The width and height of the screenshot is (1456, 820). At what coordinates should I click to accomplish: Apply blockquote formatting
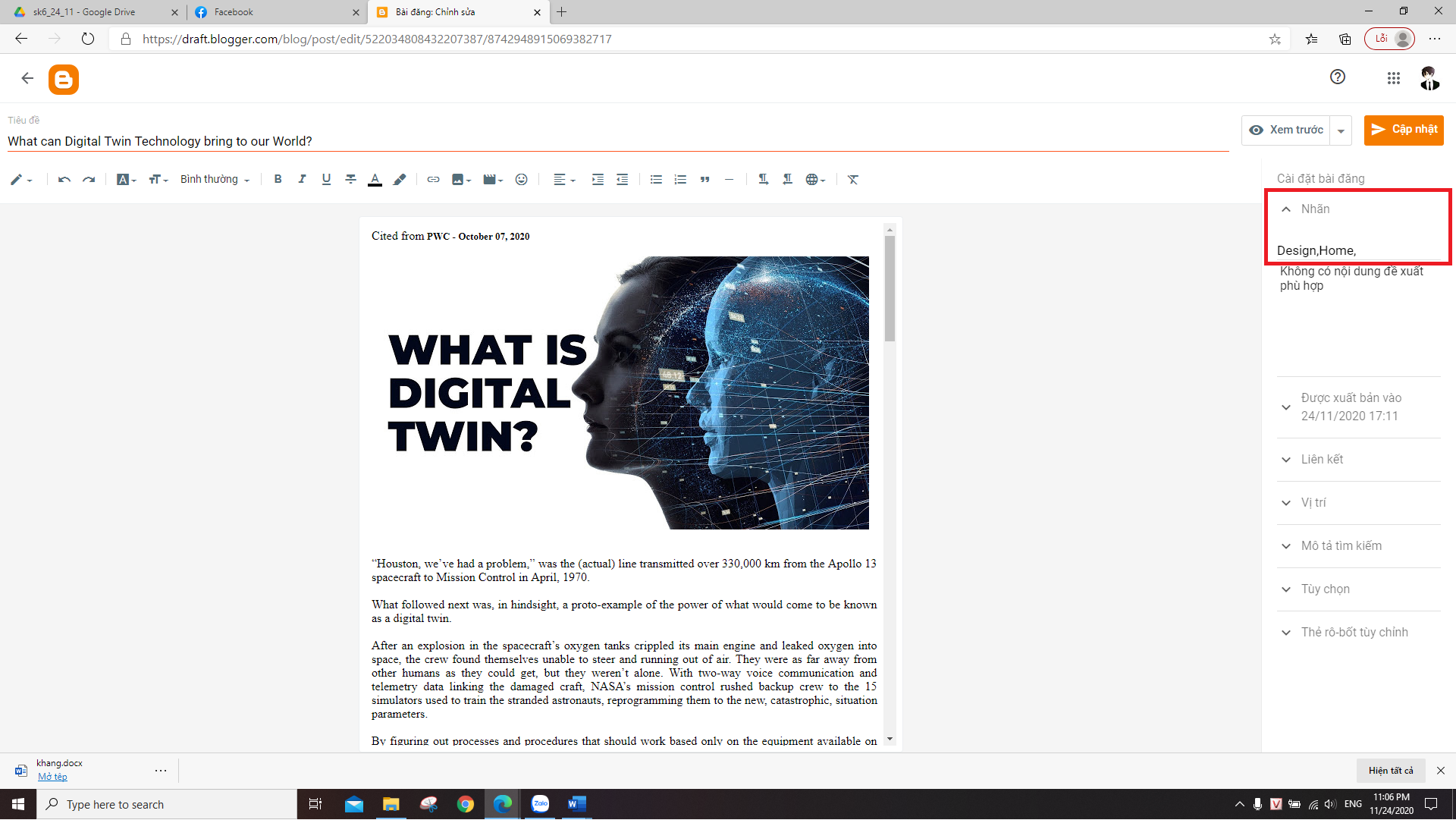pos(704,180)
